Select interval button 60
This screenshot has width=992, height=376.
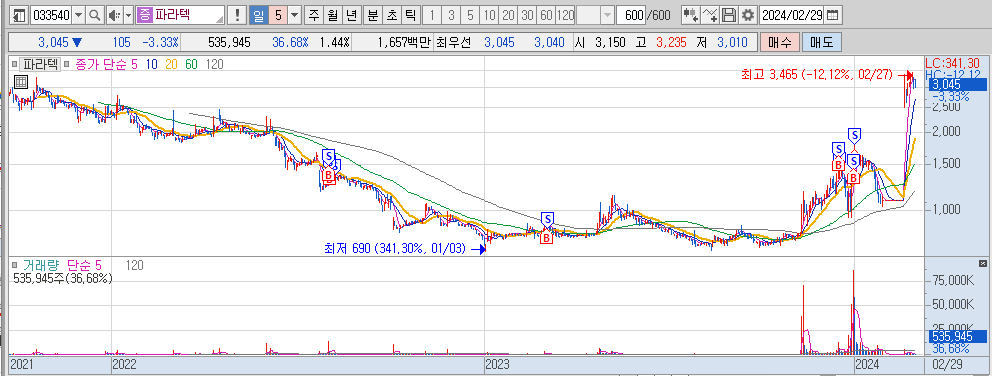tap(547, 15)
